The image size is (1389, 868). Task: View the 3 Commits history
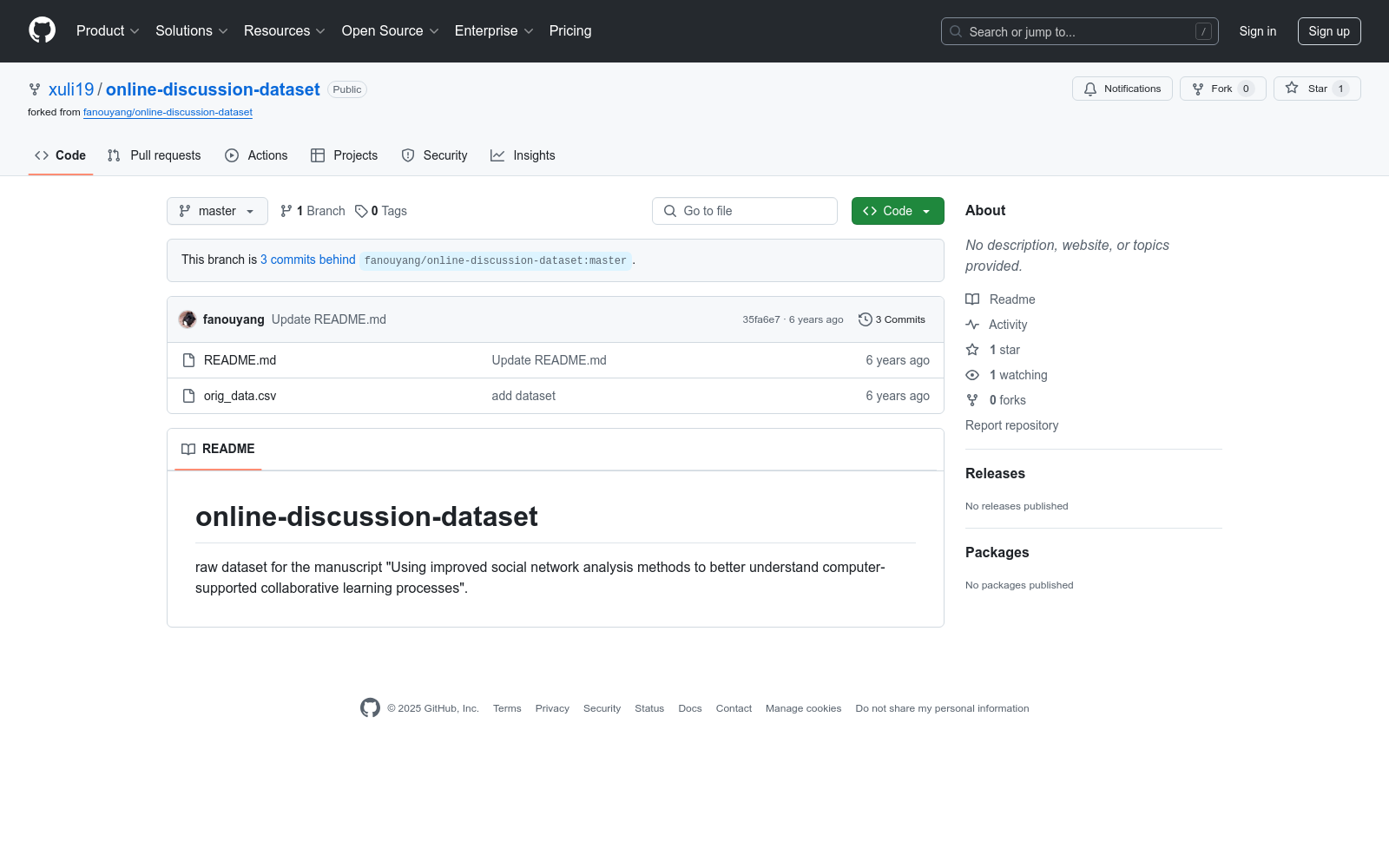click(892, 319)
